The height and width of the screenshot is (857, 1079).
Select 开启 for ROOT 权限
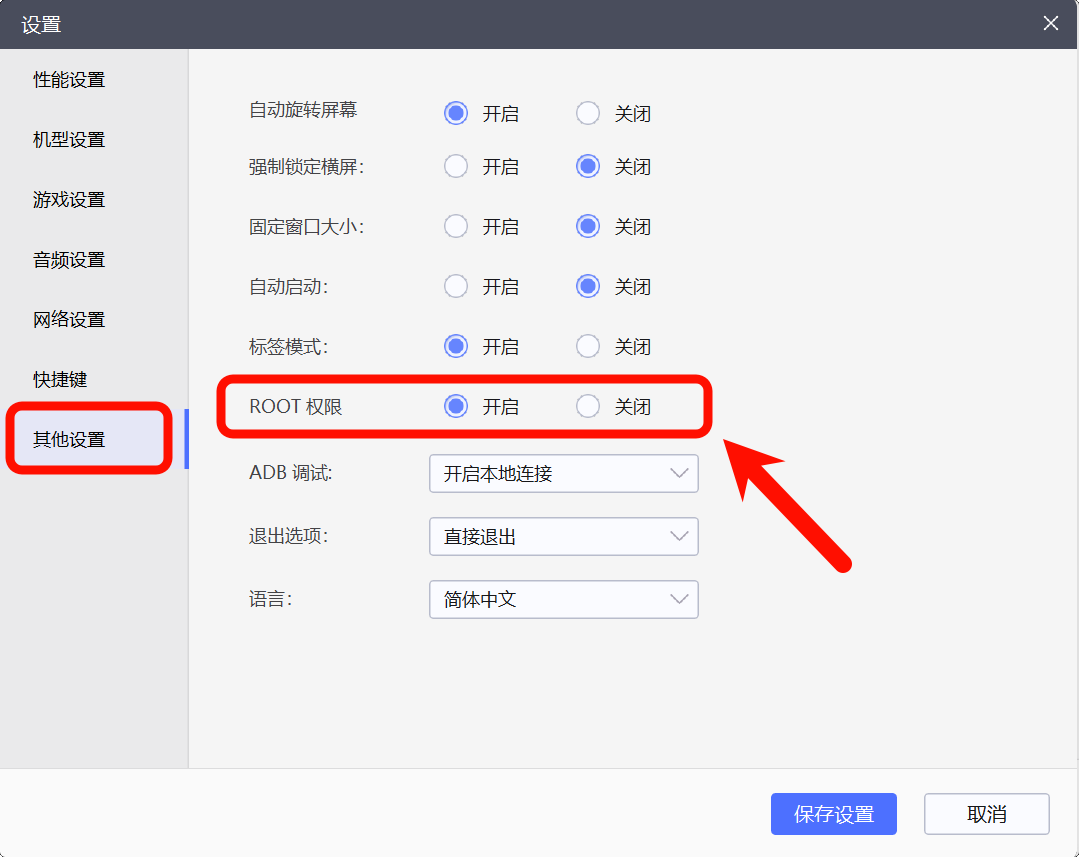coord(456,406)
